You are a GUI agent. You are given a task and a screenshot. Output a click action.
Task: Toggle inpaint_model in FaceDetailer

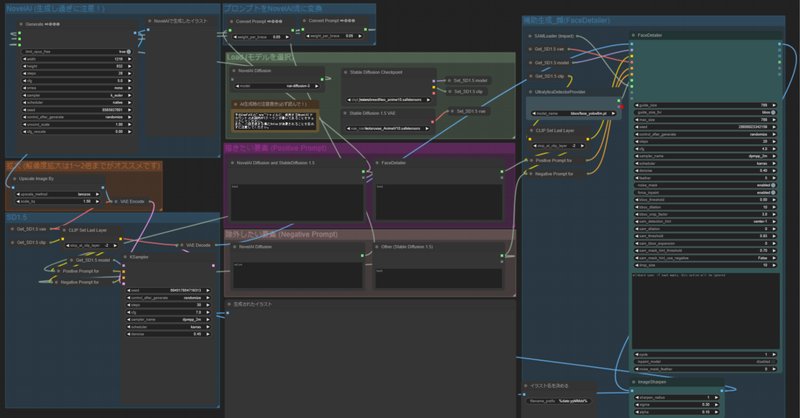(x=705, y=361)
